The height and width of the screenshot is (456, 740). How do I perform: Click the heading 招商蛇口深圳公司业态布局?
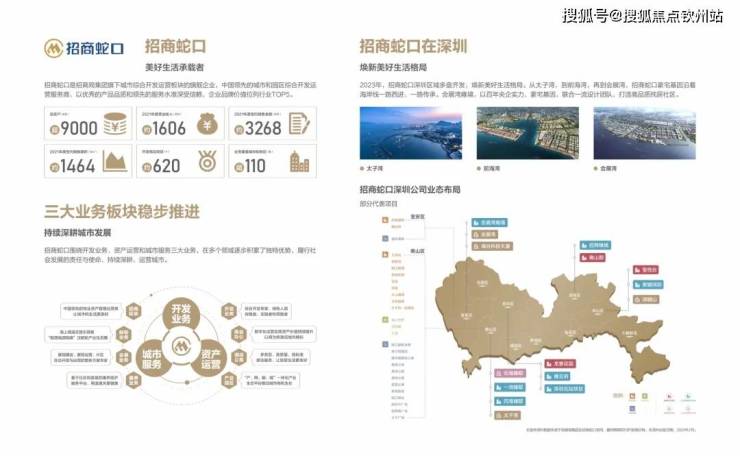click(x=410, y=190)
